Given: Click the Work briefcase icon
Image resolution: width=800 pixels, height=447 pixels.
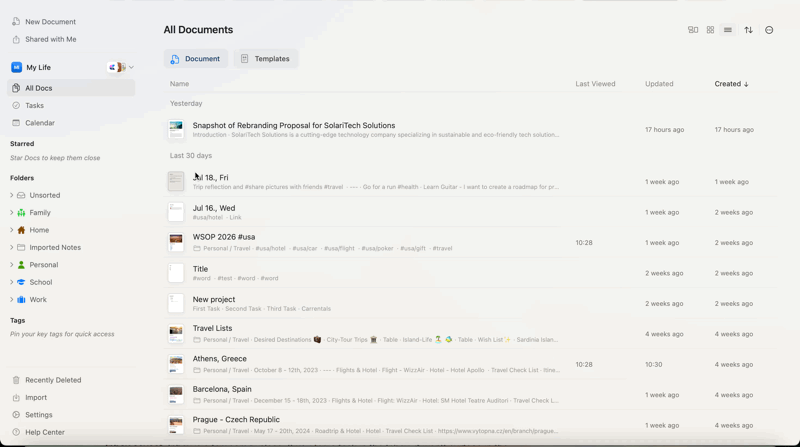Looking at the screenshot, I should pyautogui.click(x=21, y=300).
